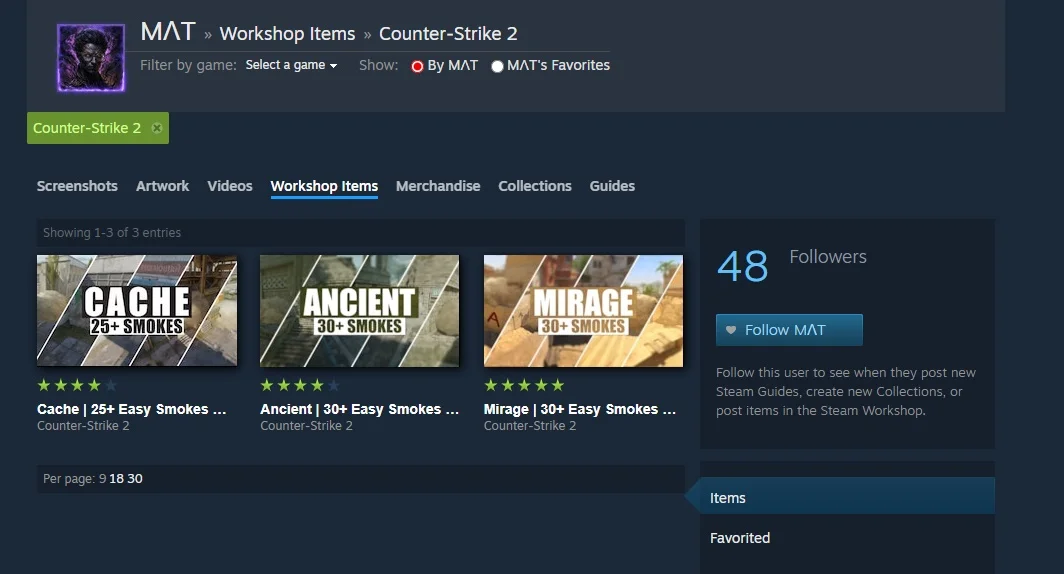Switch to the Merchandise tab
1064x574 pixels.
tap(438, 186)
